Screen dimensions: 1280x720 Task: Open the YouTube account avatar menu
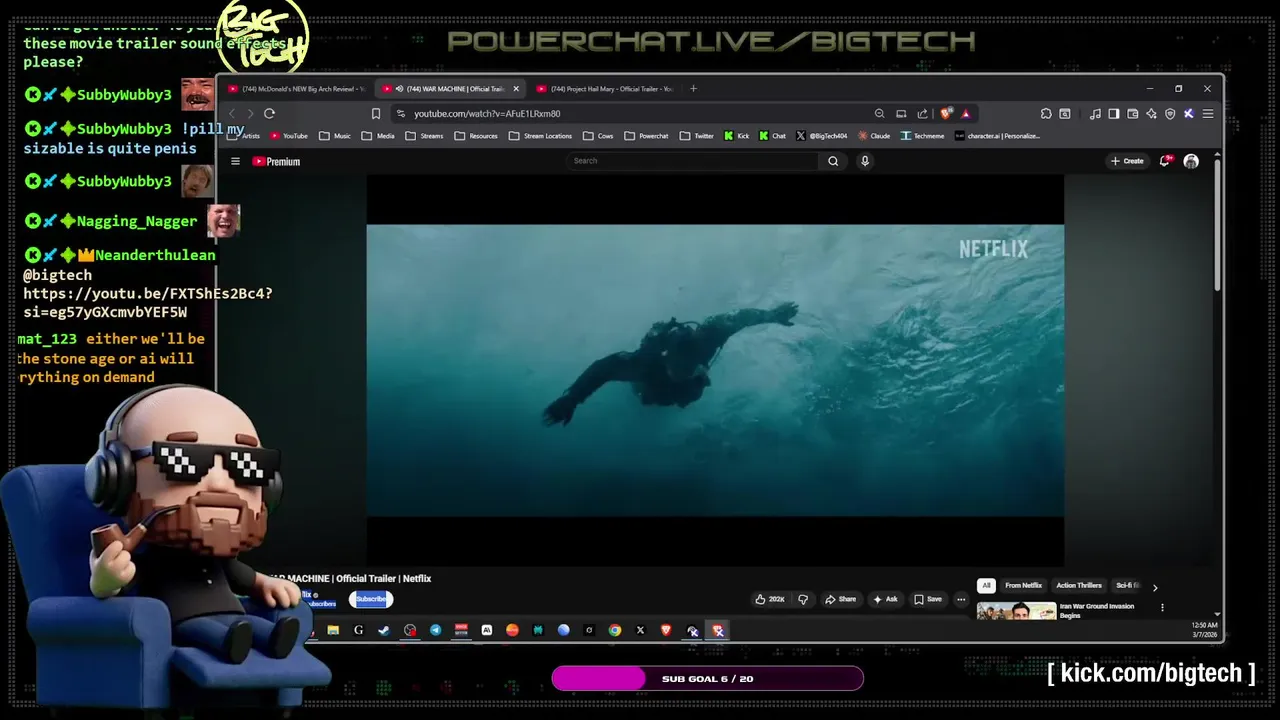pos(1191,161)
